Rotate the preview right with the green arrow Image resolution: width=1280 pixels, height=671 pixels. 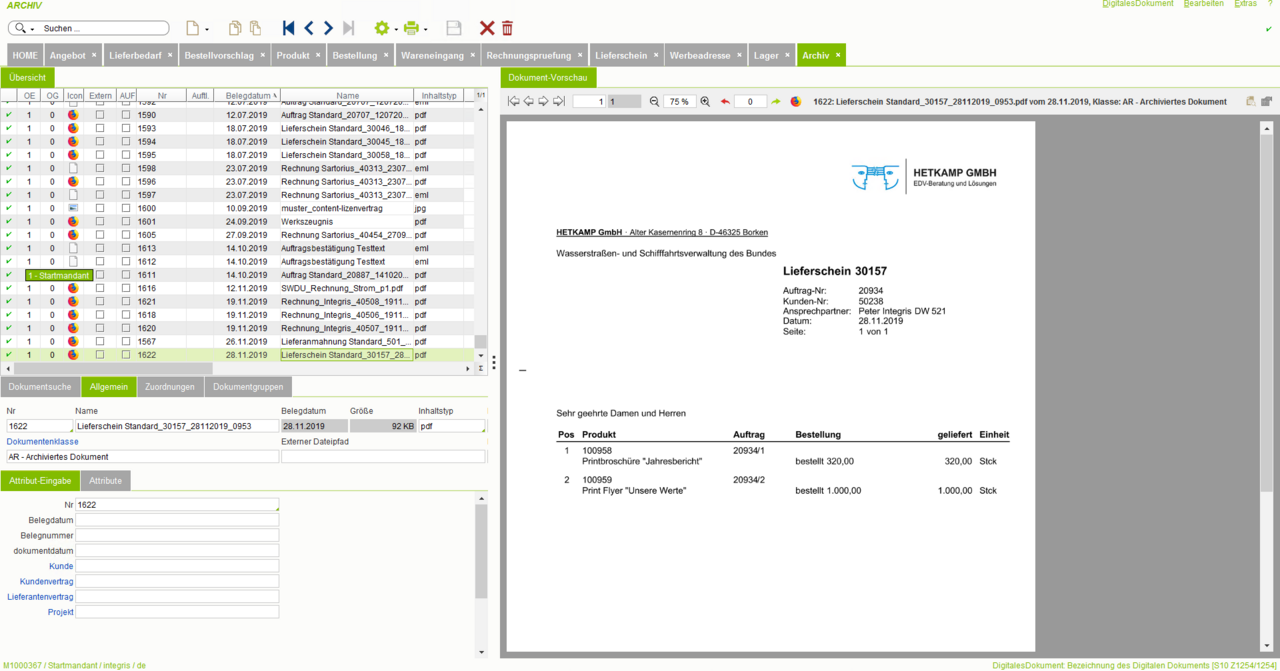775,101
